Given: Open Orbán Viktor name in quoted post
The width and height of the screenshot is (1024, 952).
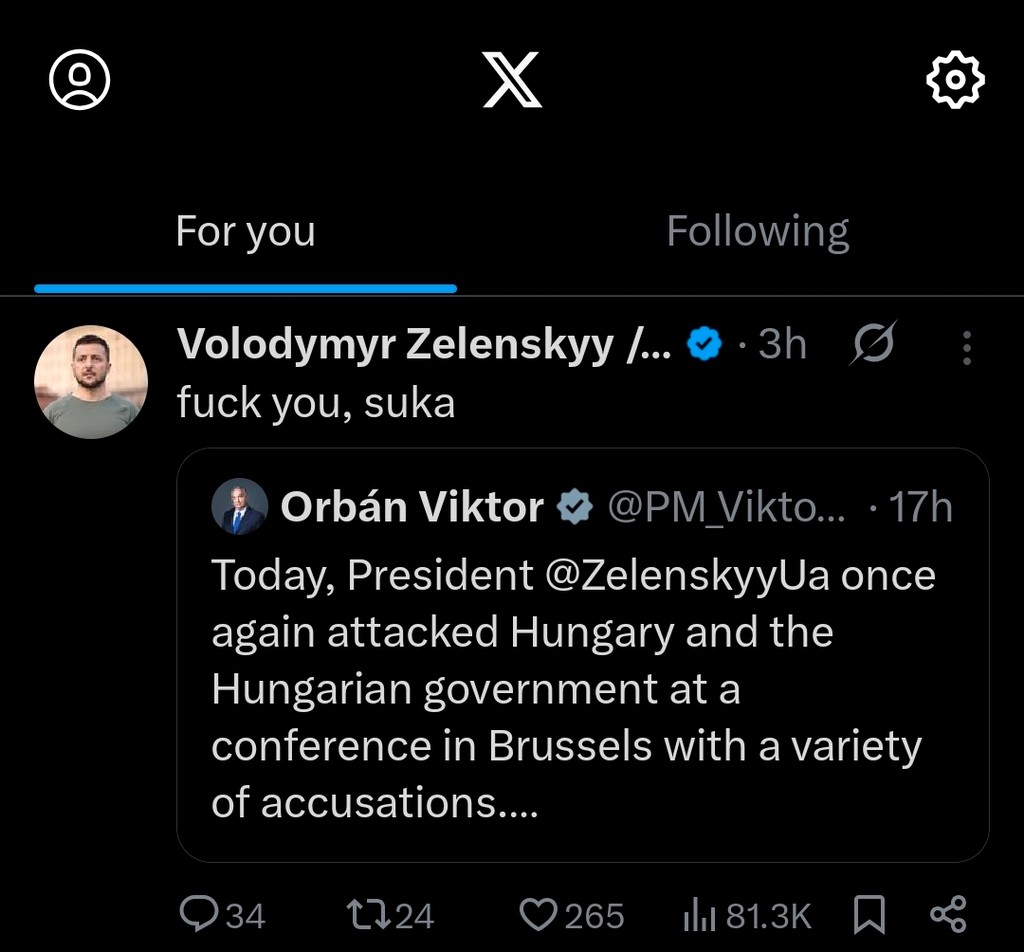Looking at the screenshot, I should (x=412, y=508).
